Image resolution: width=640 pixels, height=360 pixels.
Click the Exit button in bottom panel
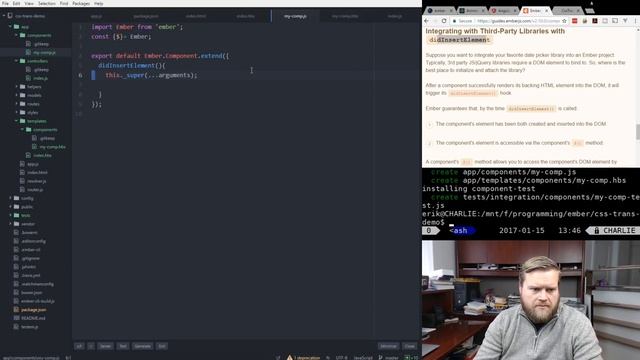coord(162,346)
